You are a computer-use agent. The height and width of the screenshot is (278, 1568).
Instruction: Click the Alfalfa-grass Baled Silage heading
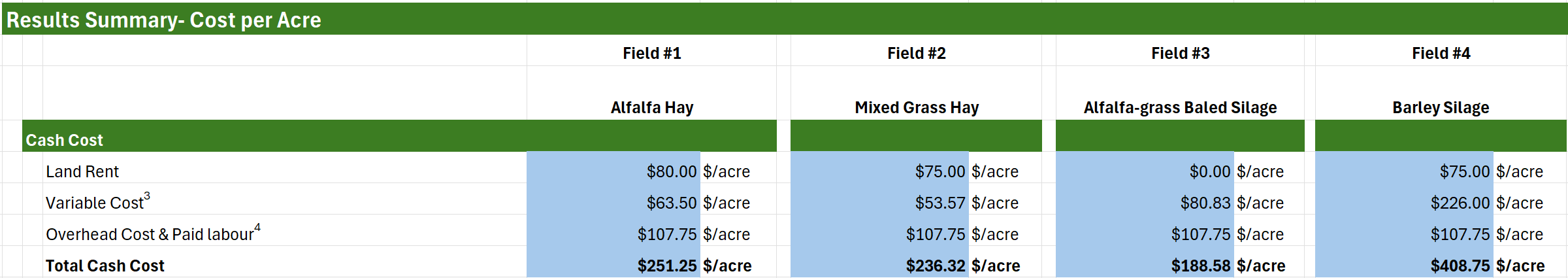[1180, 107]
